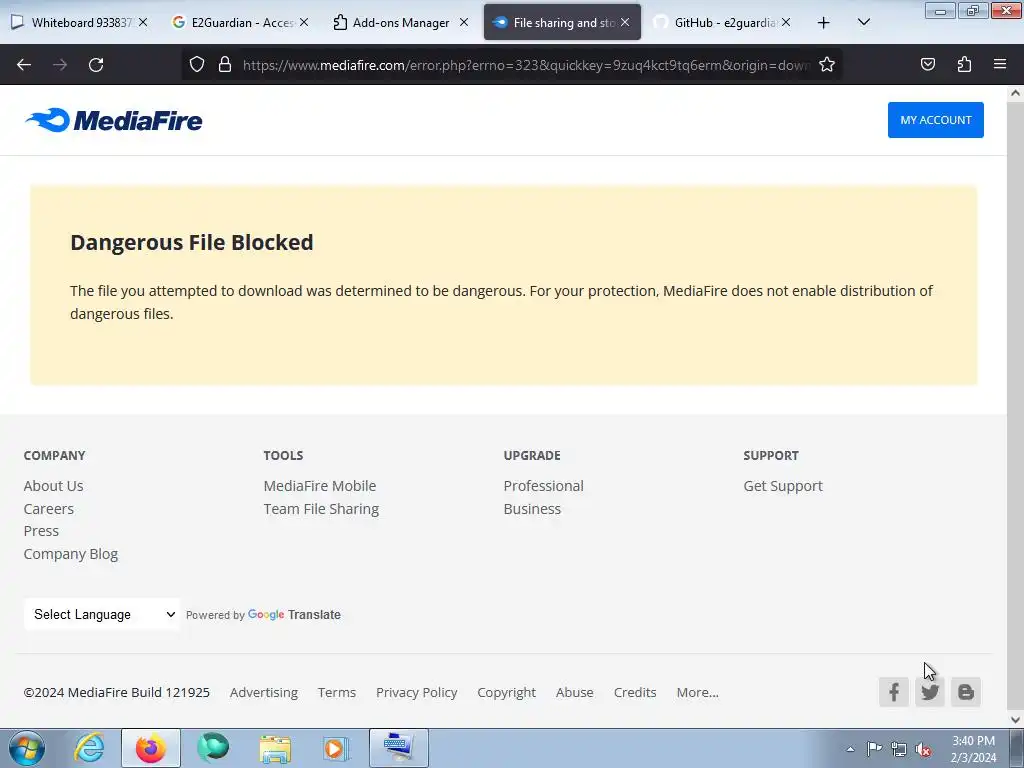Open the Advertising footer link
This screenshot has height=768, width=1024.
(x=264, y=692)
